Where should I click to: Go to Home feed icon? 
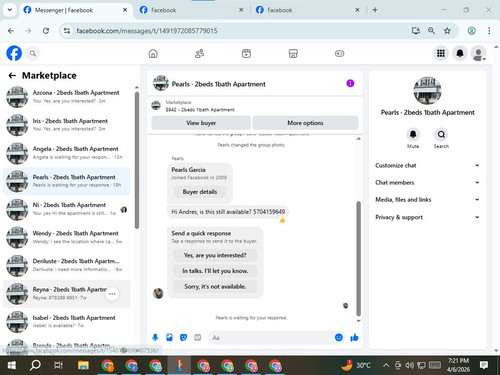153,53
